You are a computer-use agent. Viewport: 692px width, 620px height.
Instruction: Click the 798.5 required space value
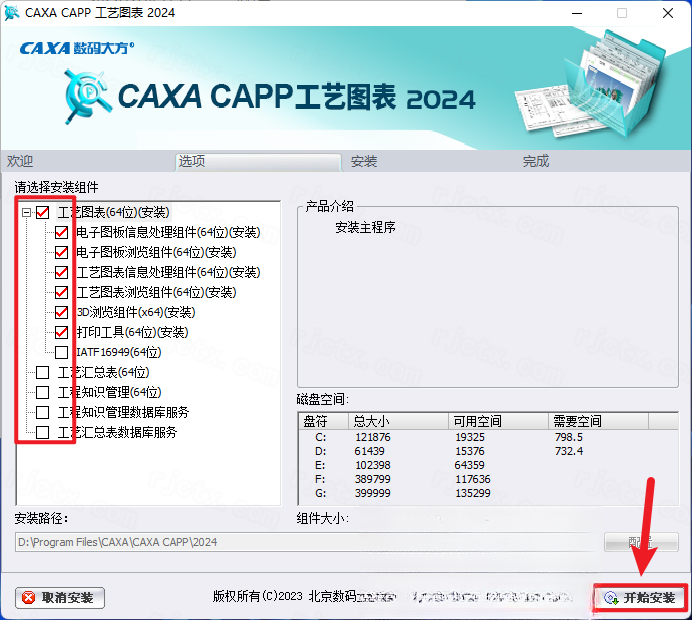tap(568, 437)
